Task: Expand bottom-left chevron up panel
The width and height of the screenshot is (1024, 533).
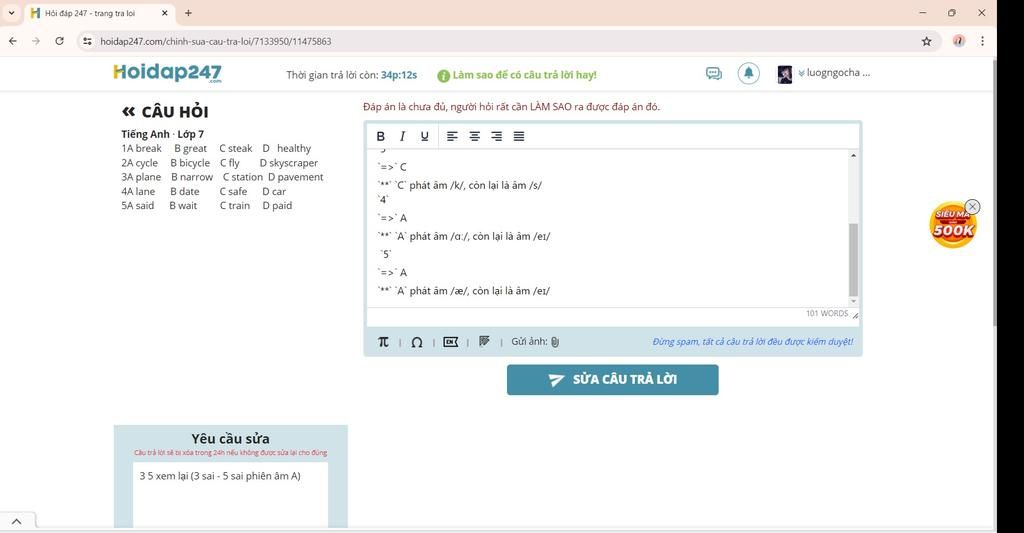Action: click(16, 521)
